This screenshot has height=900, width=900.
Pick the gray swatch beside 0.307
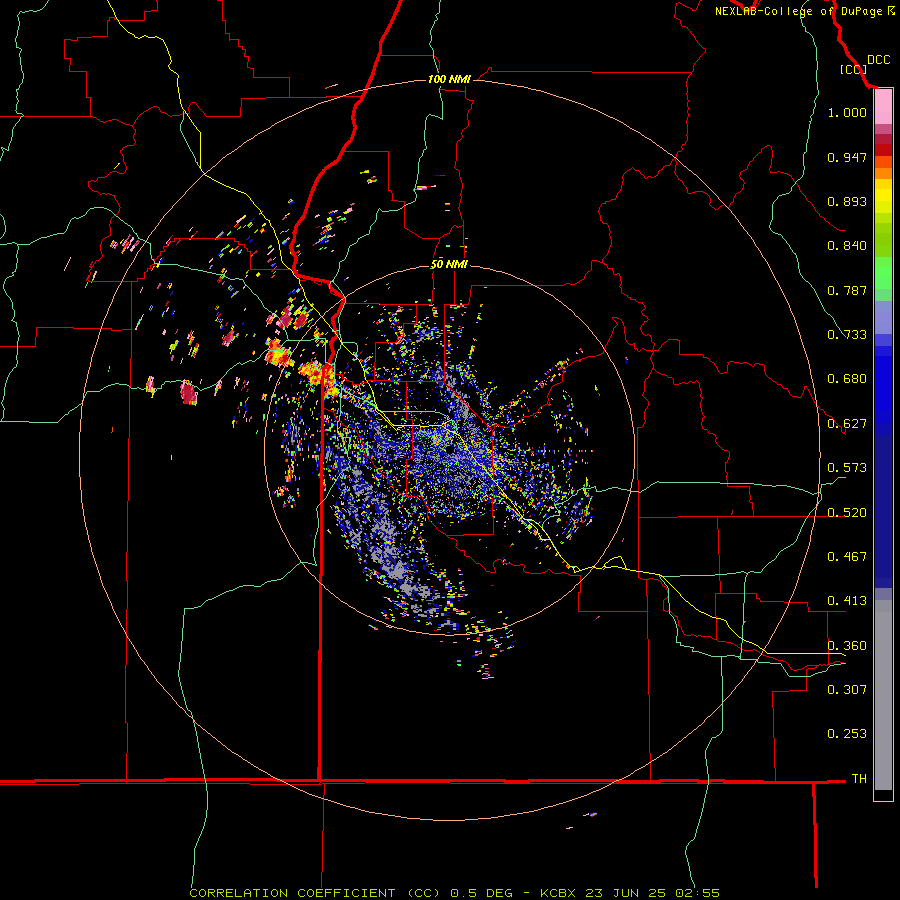click(x=883, y=695)
